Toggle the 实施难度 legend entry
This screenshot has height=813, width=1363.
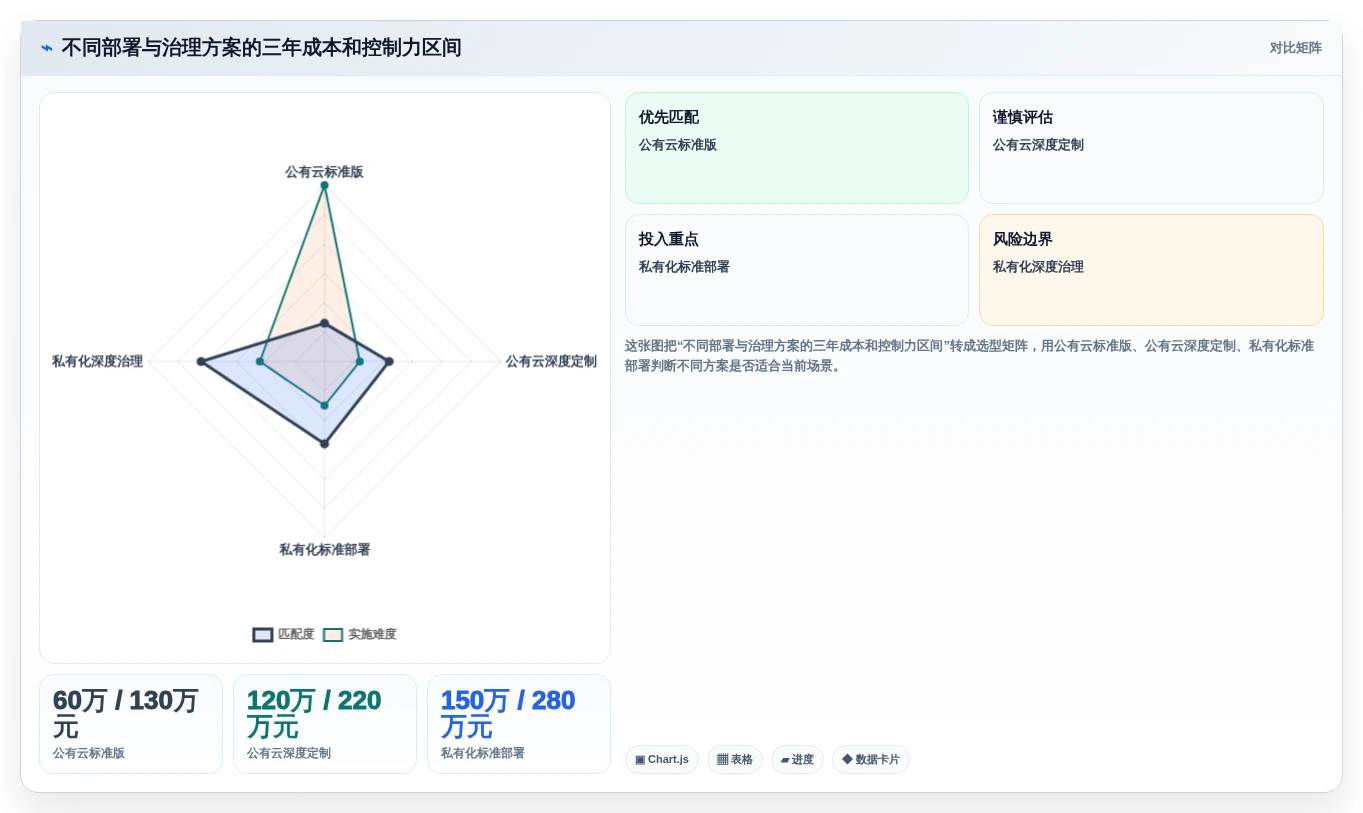point(360,634)
